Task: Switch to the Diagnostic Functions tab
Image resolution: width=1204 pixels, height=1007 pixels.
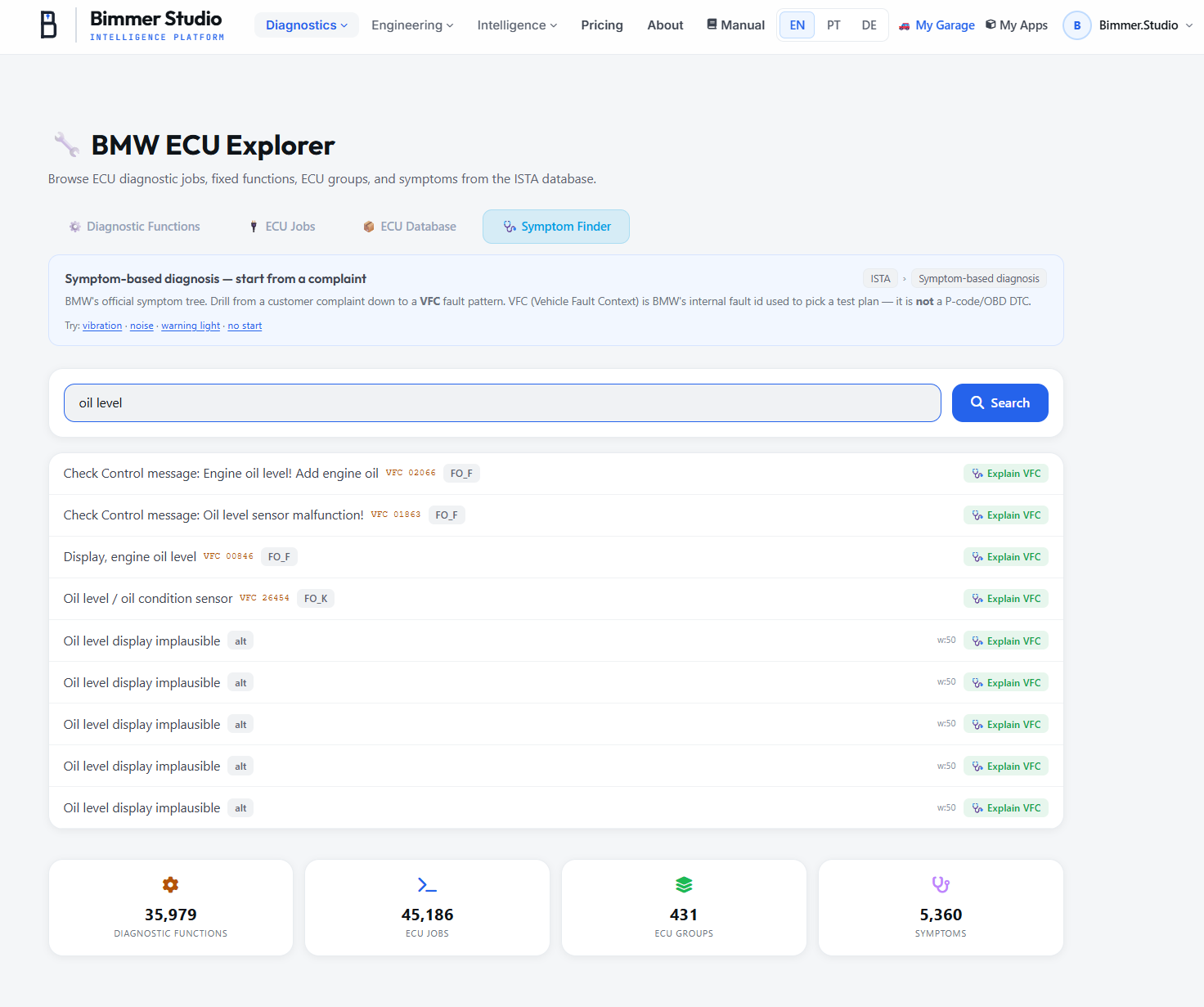Action: (135, 227)
